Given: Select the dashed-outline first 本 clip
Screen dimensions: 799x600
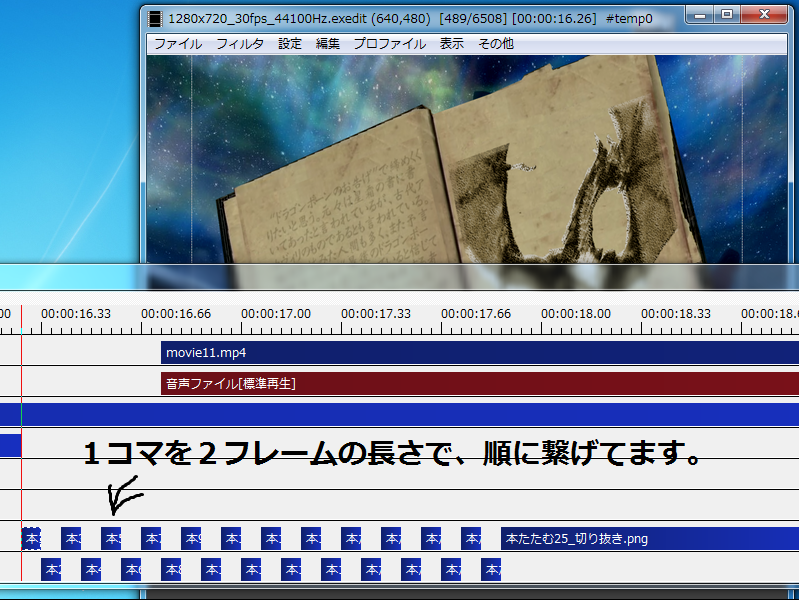Looking at the screenshot, I should [x=31, y=539].
